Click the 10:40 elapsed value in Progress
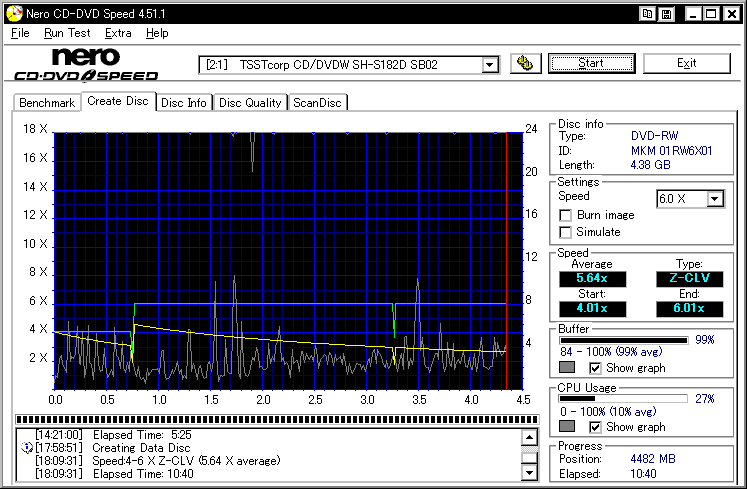The image size is (747, 489). pyautogui.click(x=643, y=474)
